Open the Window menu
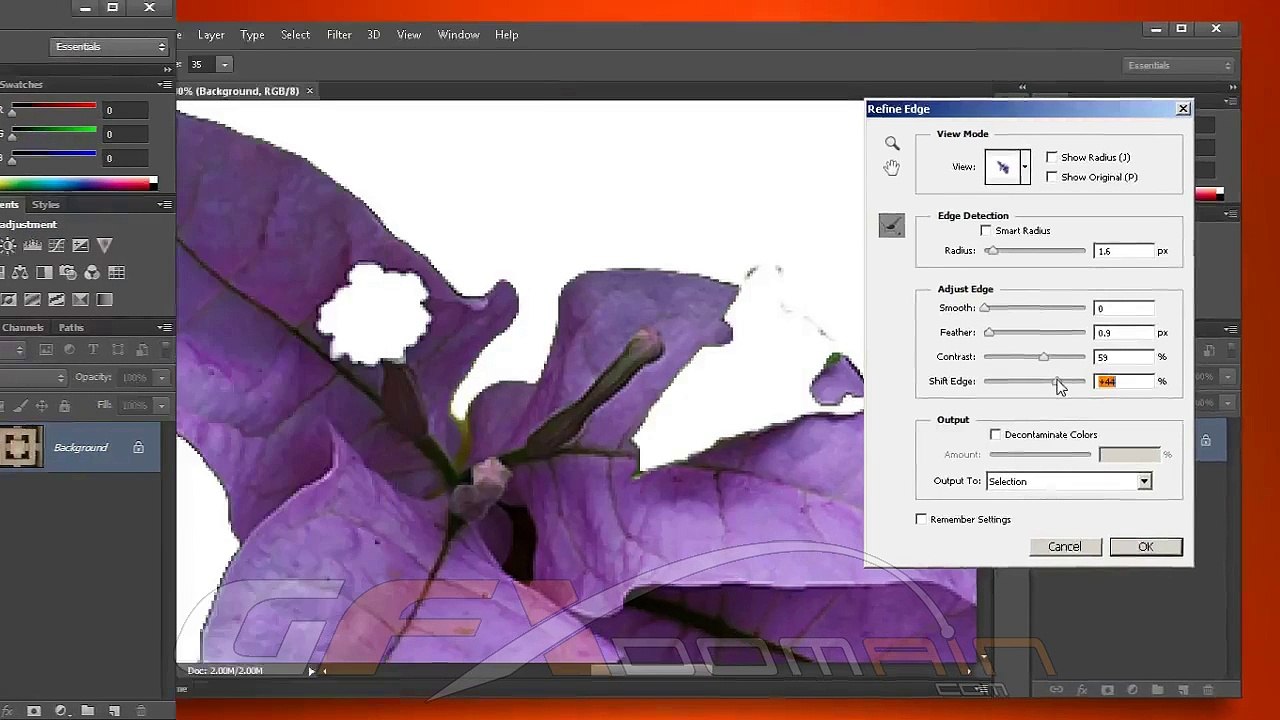This screenshot has height=720, width=1280. 458,35
